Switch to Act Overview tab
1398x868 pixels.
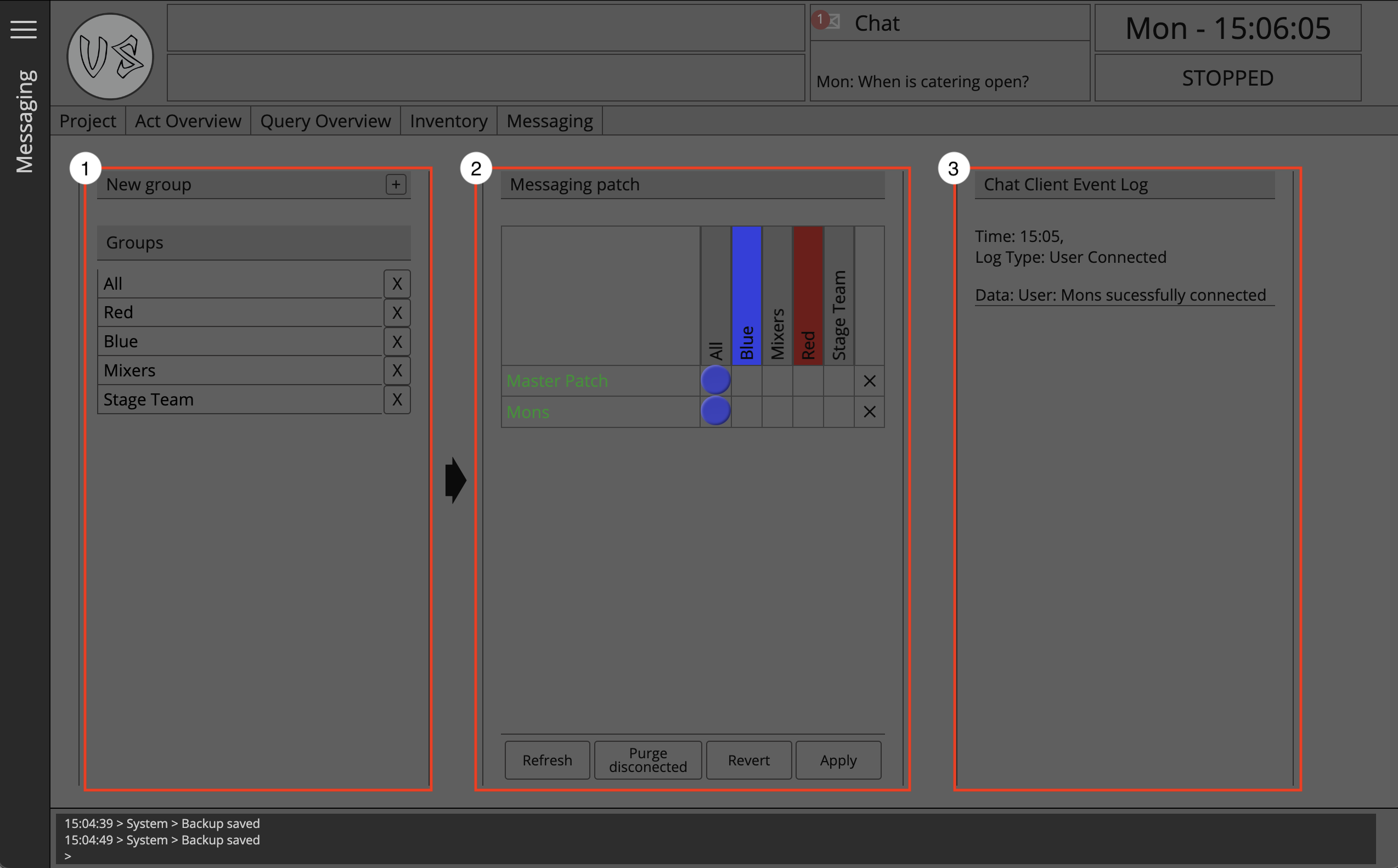tap(188, 121)
